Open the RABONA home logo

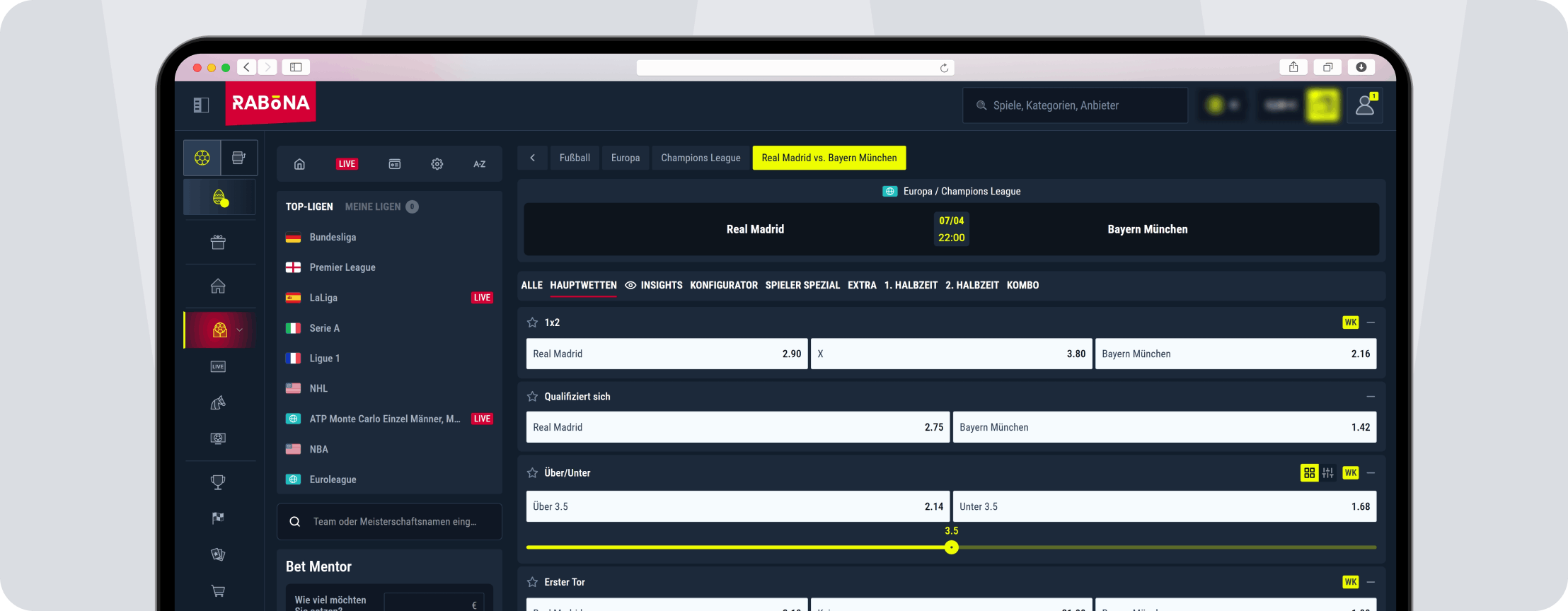point(271,103)
